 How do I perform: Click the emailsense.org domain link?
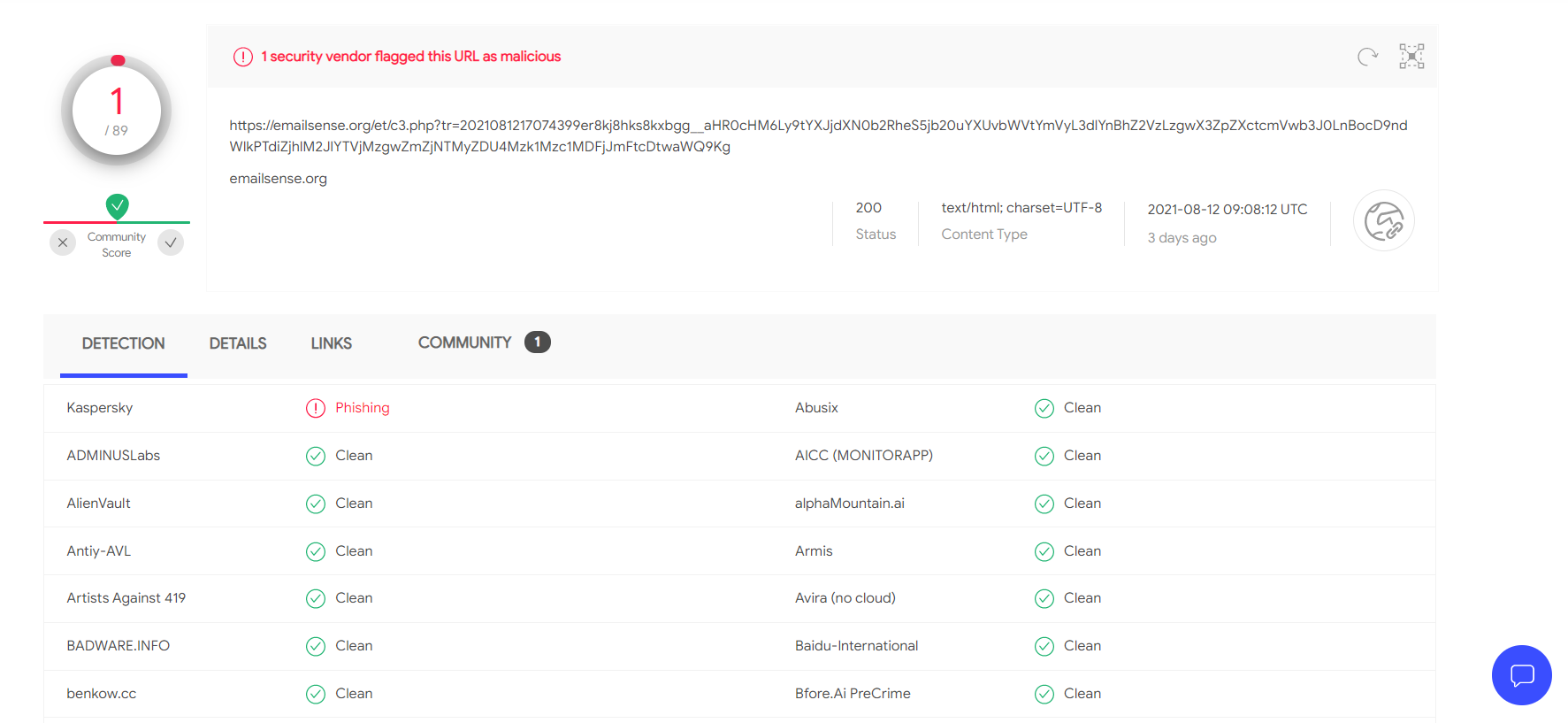279,179
